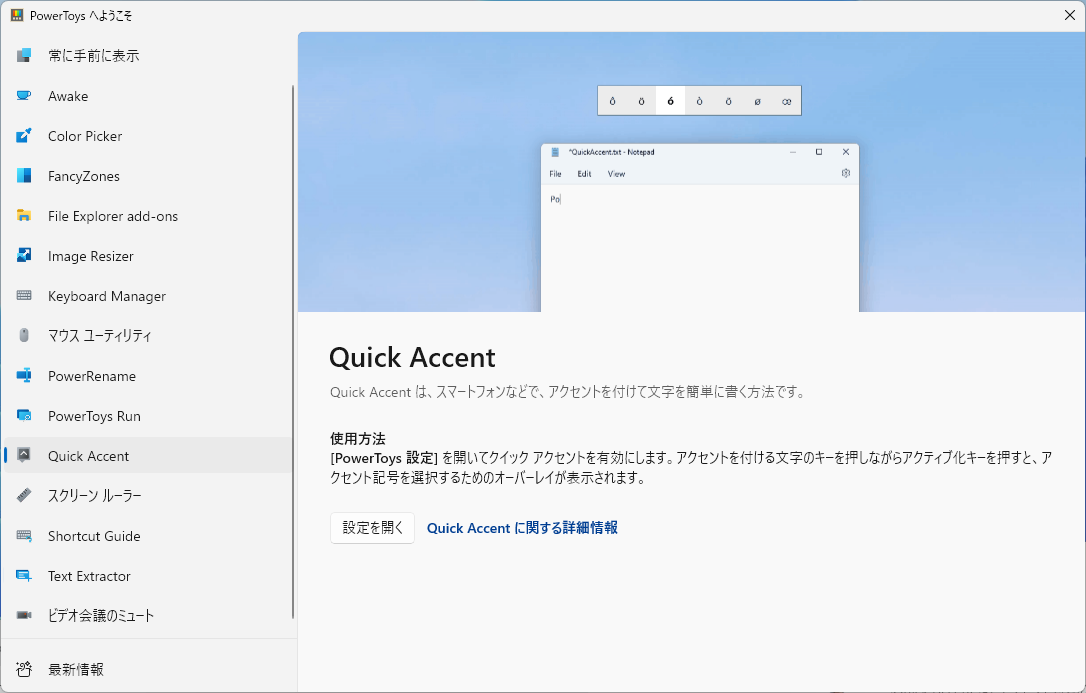Click the Shortcut Guide icon
This screenshot has width=1086, height=693.
tap(24, 536)
